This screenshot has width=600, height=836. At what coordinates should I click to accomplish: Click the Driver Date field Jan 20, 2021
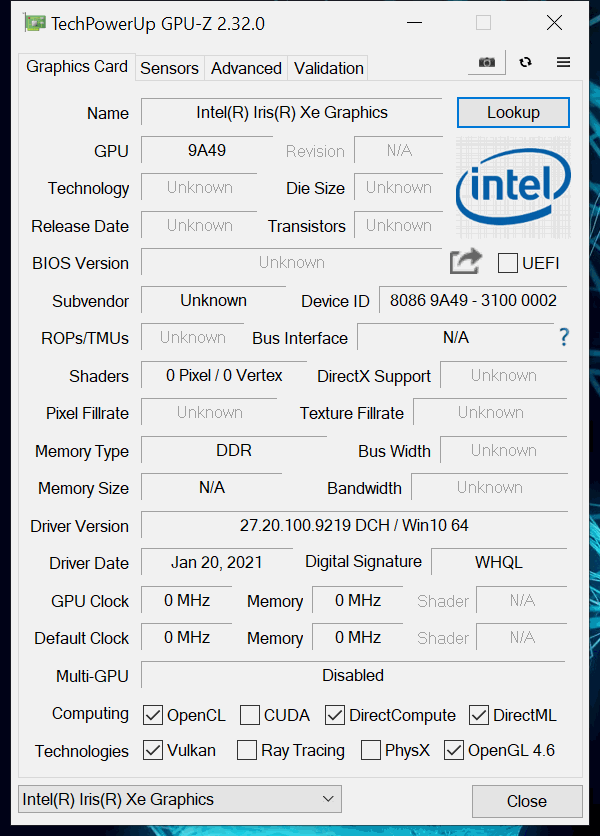coord(217,562)
